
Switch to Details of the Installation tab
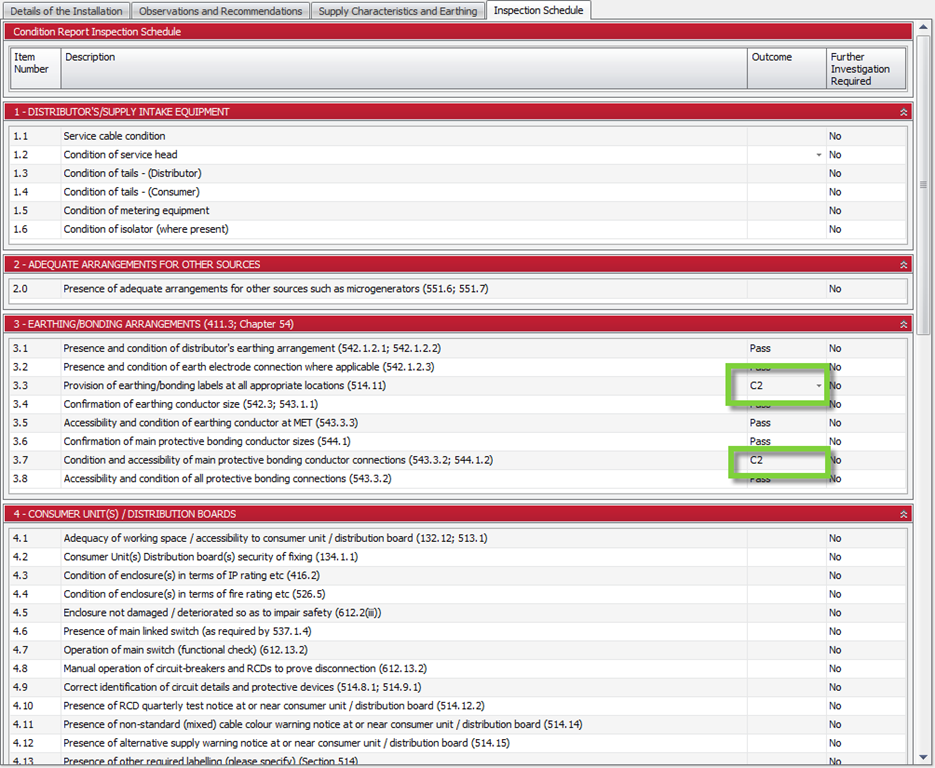coord(67,11)
